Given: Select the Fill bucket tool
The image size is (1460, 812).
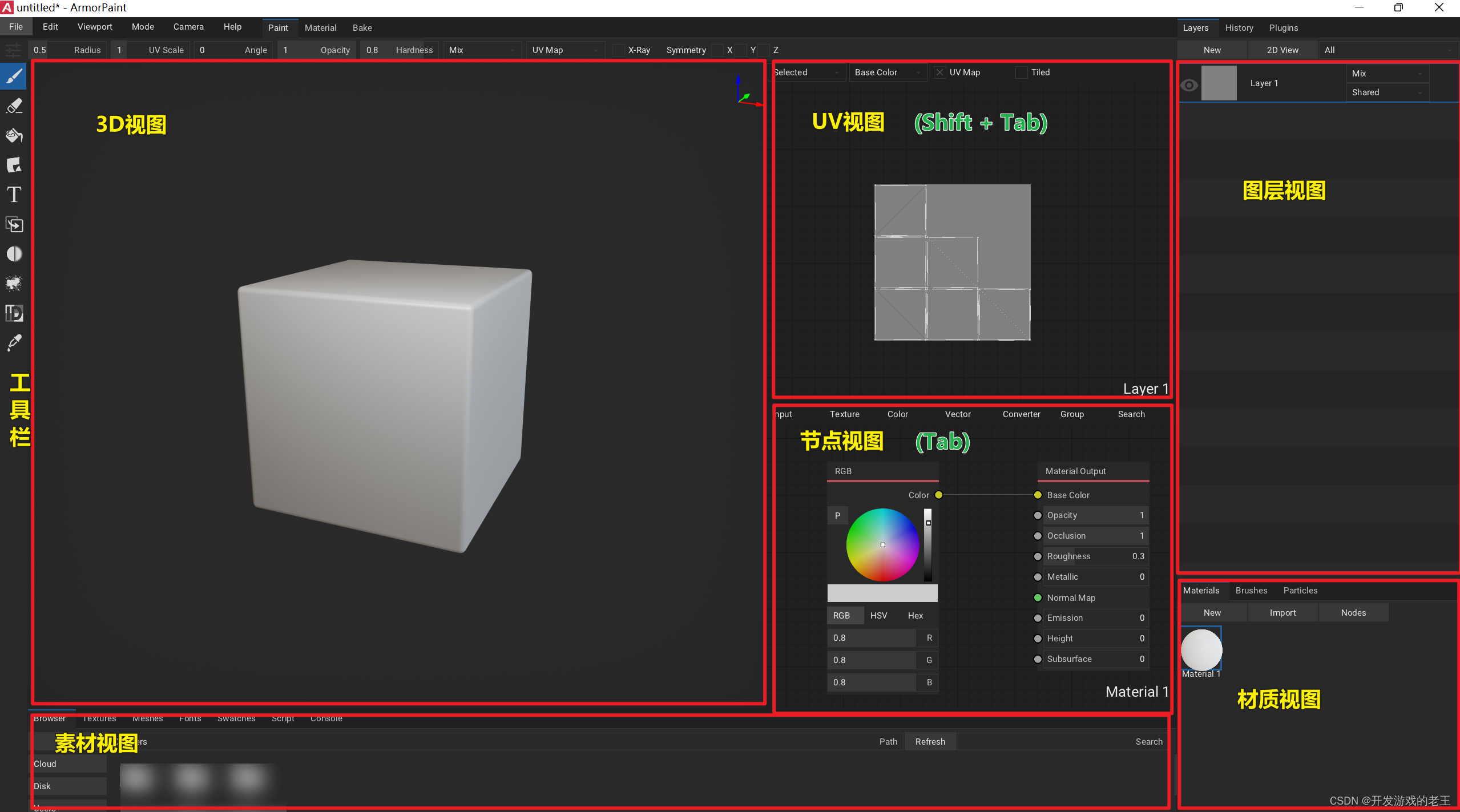Looking at the screenshot, I should click(x=14, y=135).
